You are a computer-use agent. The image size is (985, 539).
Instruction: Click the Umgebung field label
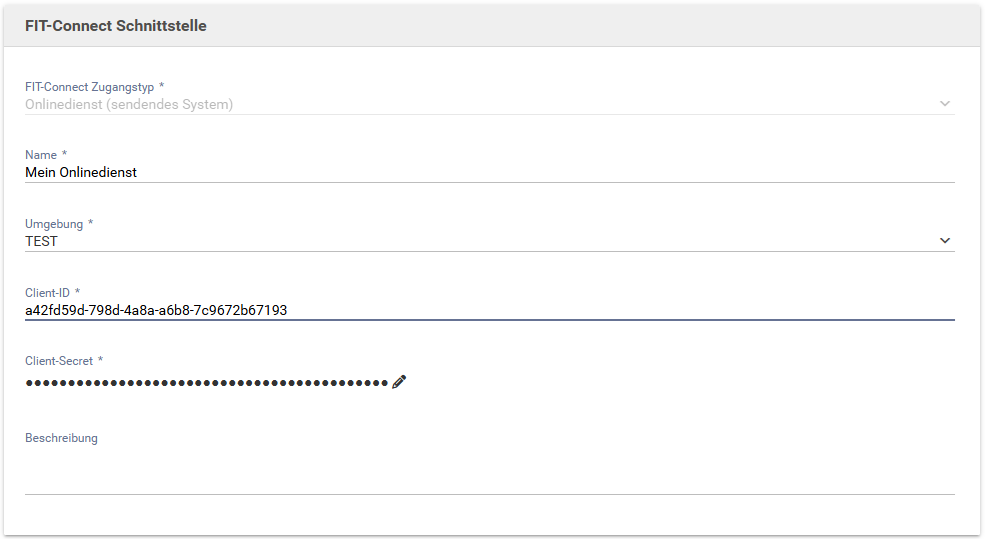tap(54, 224)
